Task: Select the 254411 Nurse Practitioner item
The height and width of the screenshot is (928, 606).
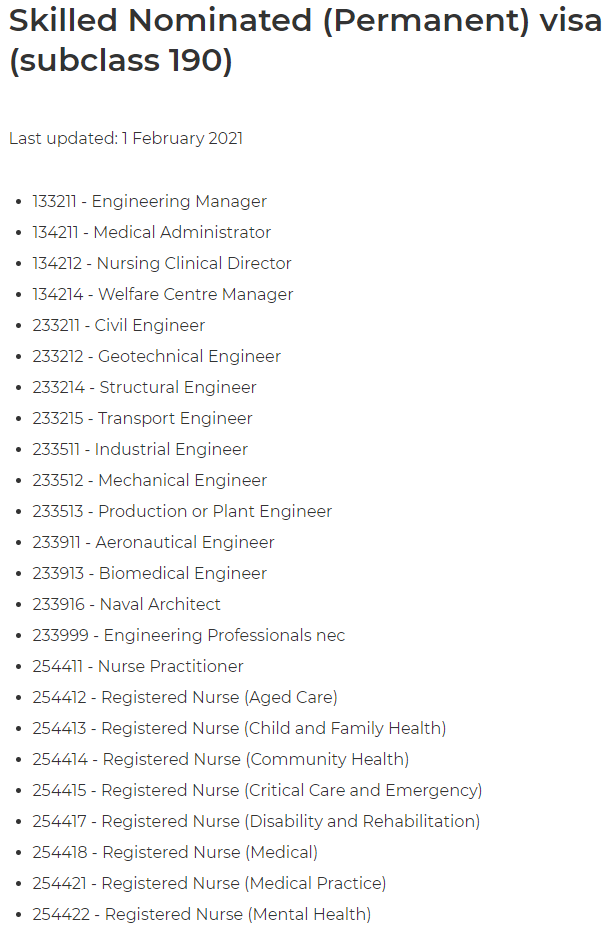Action: click(x=138, y=666)
